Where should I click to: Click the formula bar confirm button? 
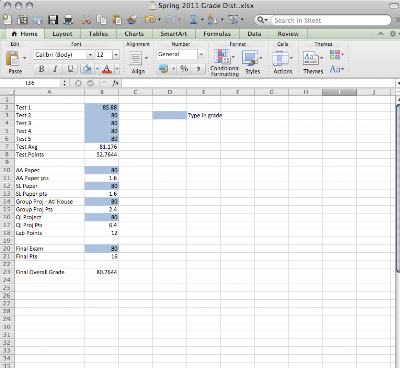click(90, 83)
